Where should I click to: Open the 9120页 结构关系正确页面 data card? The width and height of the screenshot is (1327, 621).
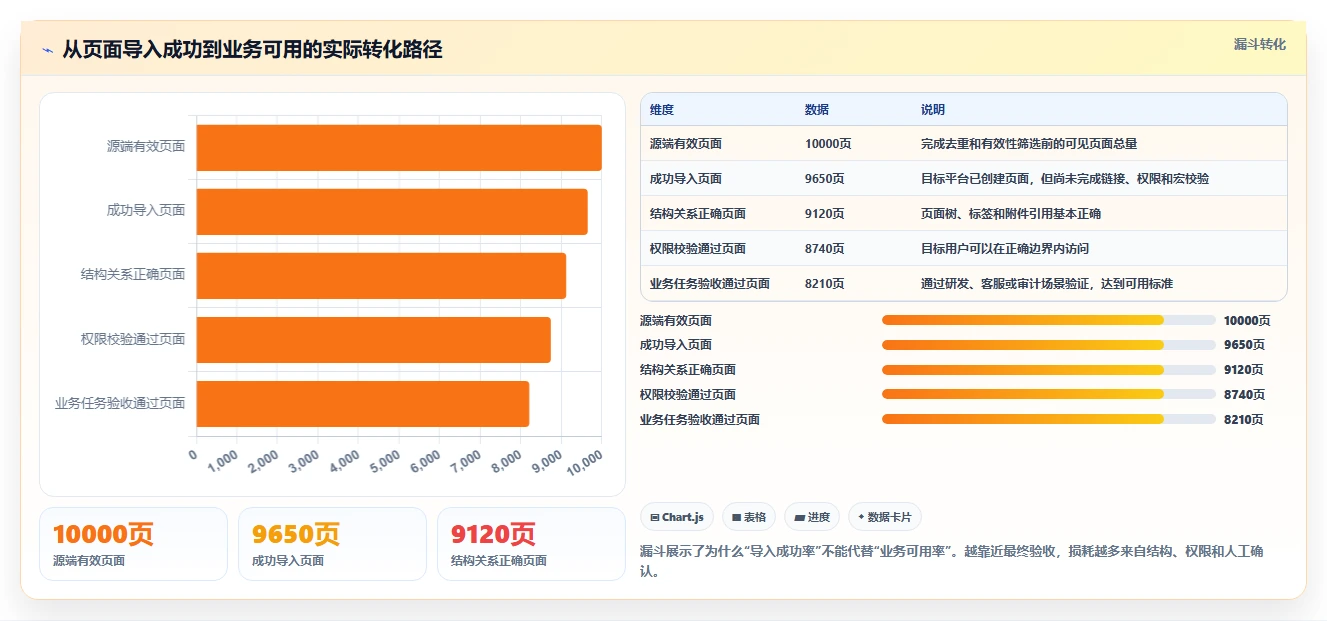531,544
